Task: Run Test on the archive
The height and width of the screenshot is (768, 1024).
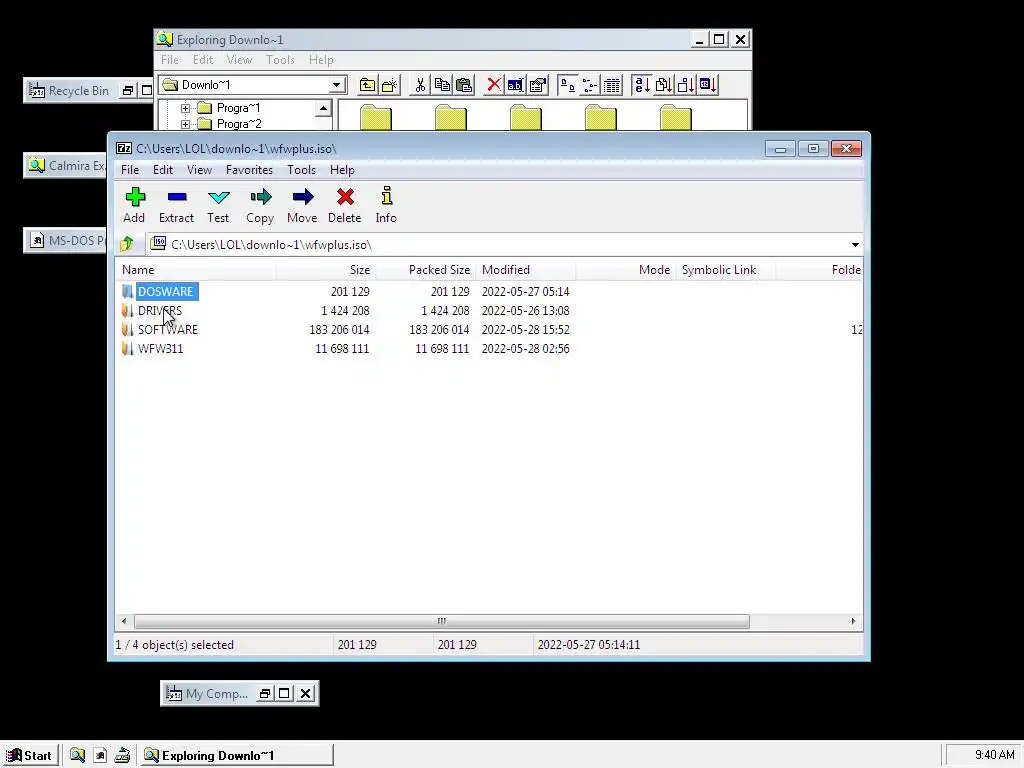Action: click(218, 205)
